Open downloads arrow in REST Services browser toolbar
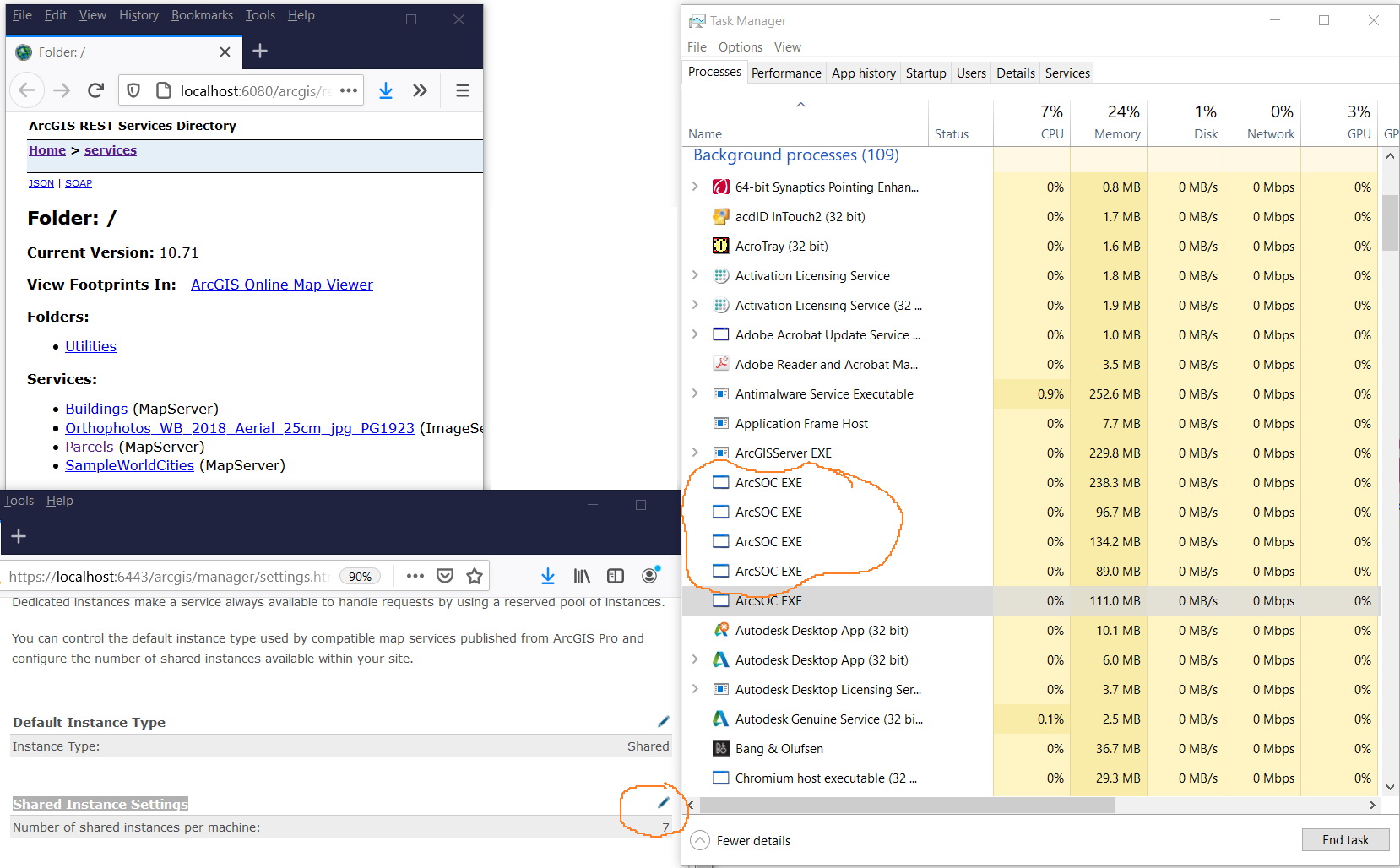The width and height of the screenshot is (1400, 868). 386,90
